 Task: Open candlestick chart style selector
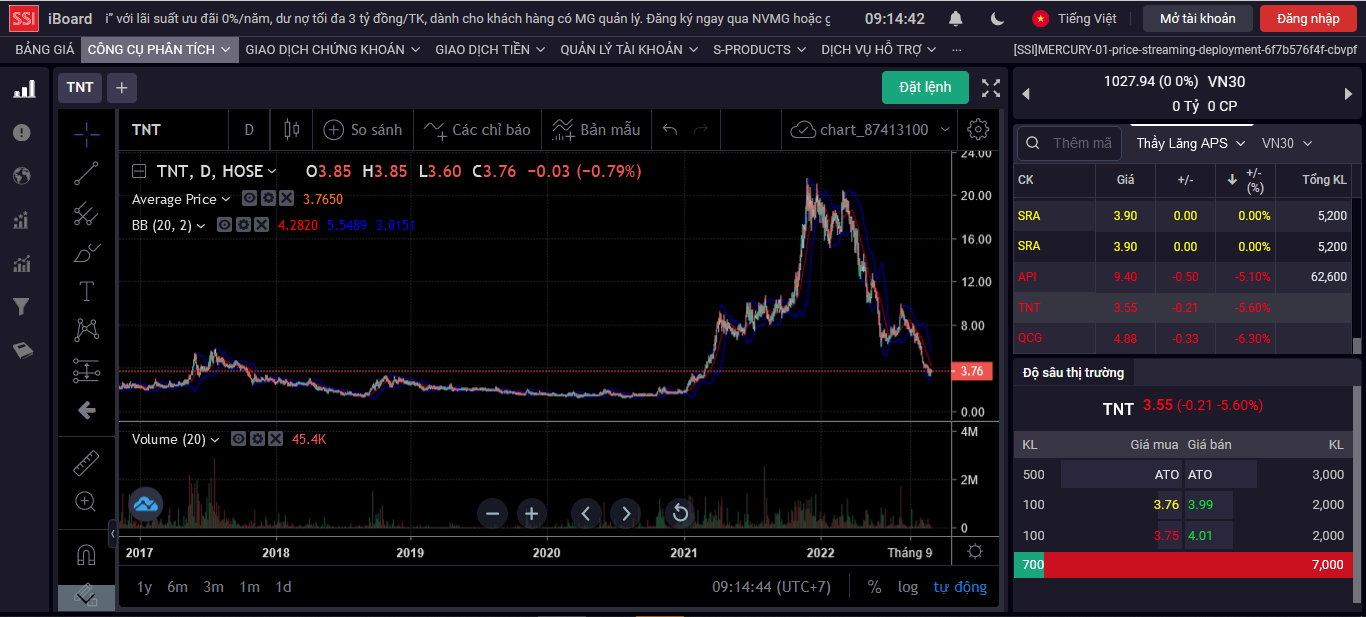292,129
